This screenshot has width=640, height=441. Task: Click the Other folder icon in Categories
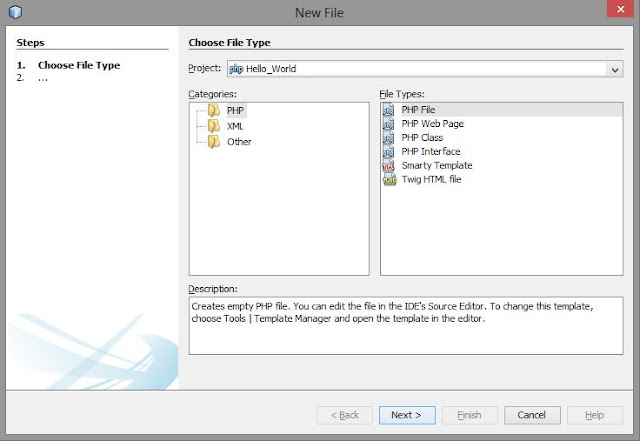click(214, 142)
